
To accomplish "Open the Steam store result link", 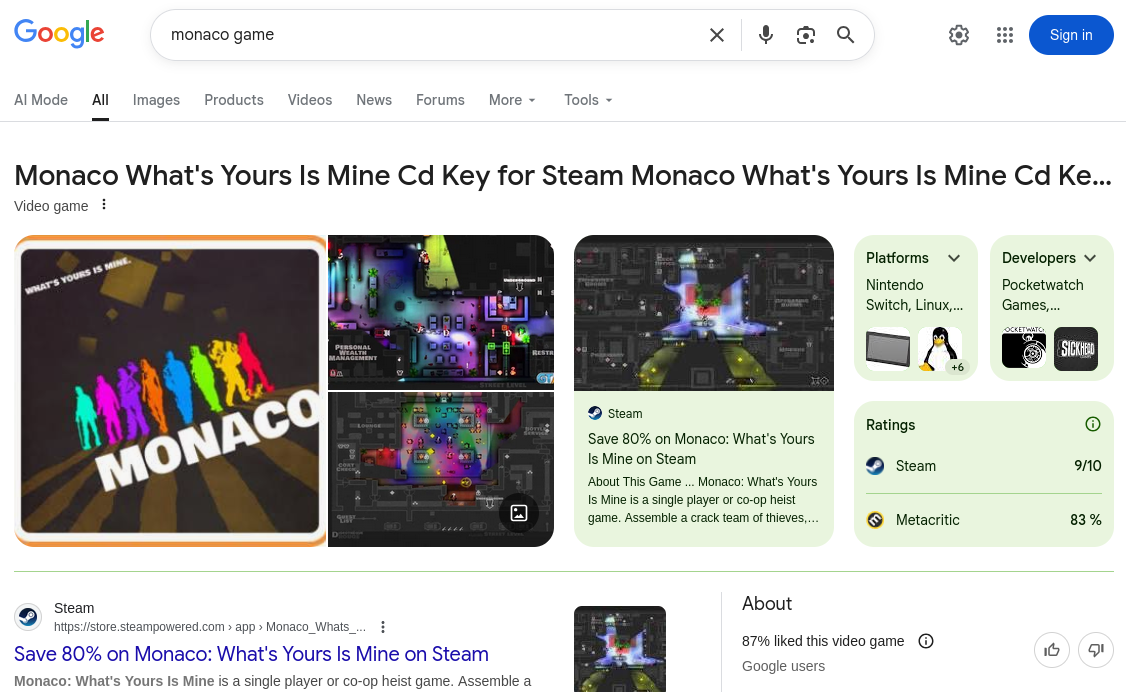I will 251,654.
